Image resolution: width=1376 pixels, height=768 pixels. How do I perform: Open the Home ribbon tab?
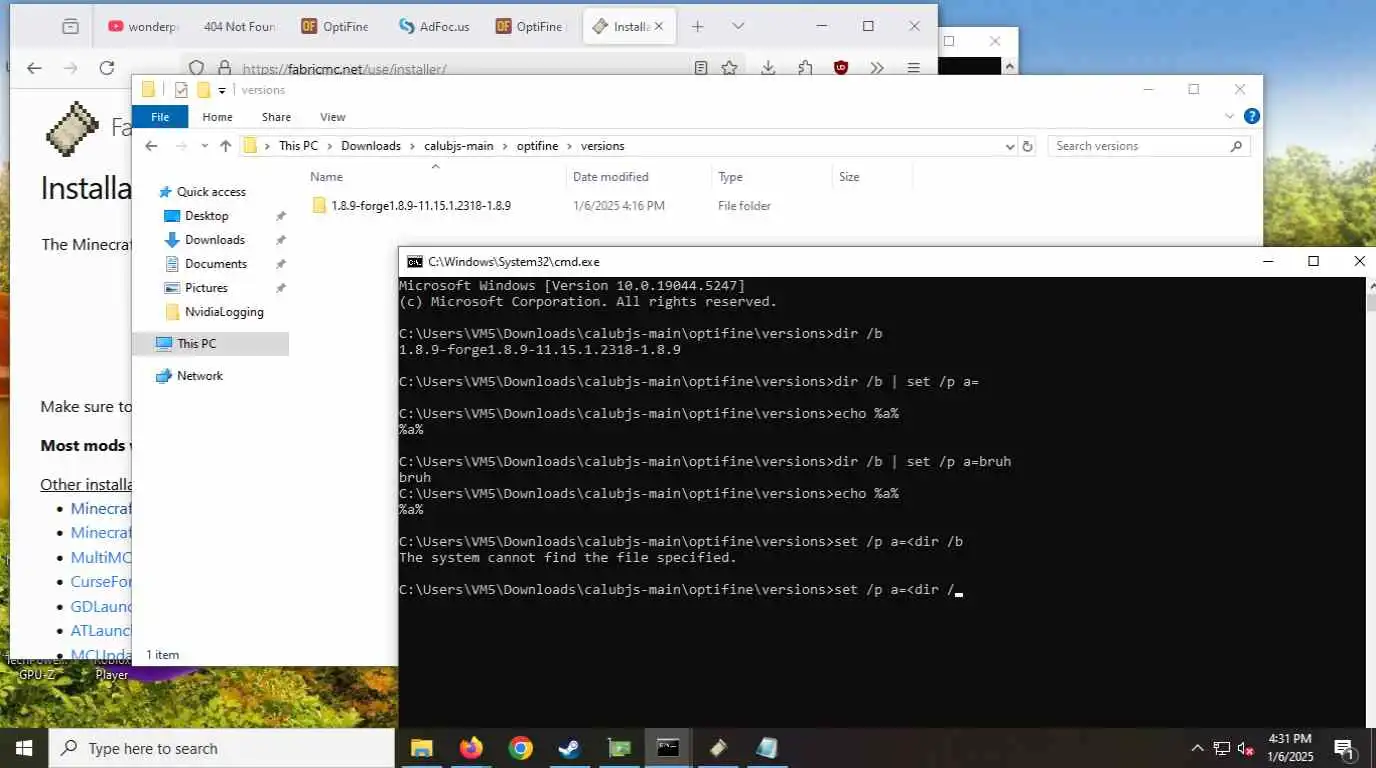[x=217, y=117]
